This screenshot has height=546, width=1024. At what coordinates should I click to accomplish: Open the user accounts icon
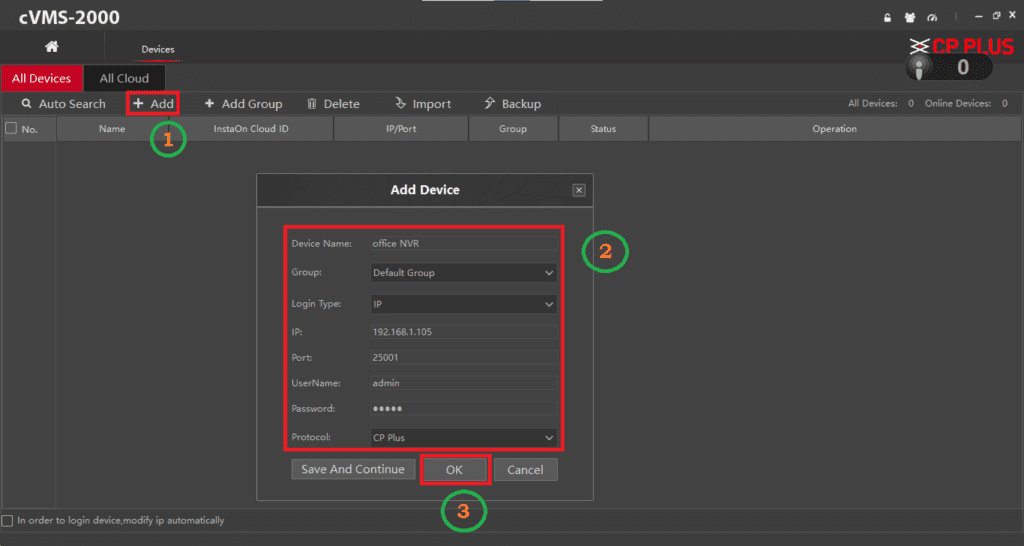(x=909, y=18)
